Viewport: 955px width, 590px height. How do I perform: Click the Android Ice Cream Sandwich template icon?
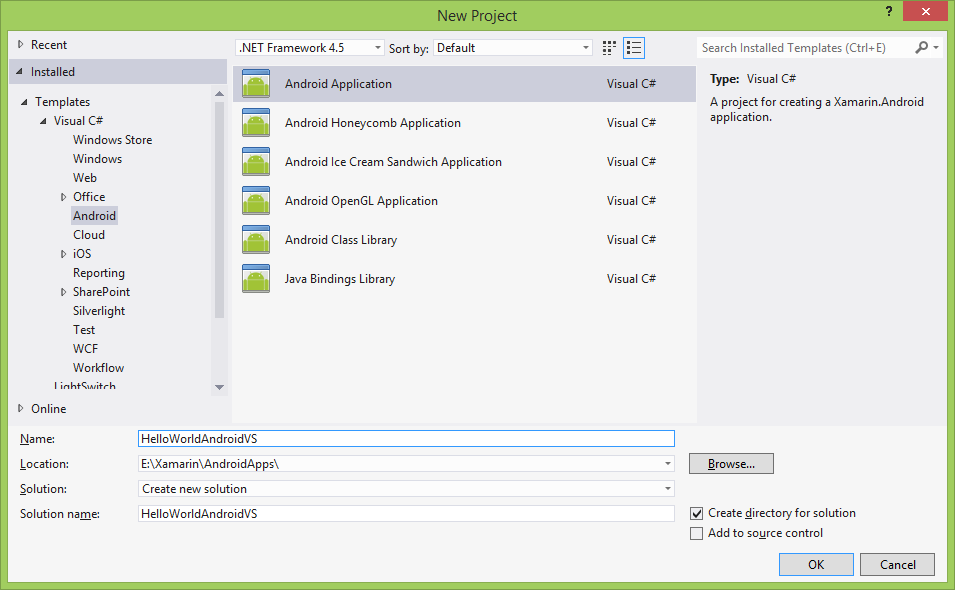(256, 162)
